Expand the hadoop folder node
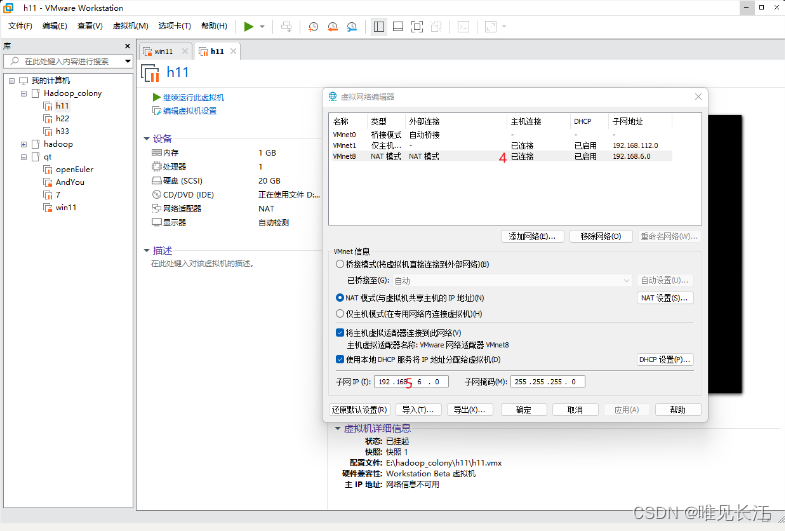 coord(24,144)
